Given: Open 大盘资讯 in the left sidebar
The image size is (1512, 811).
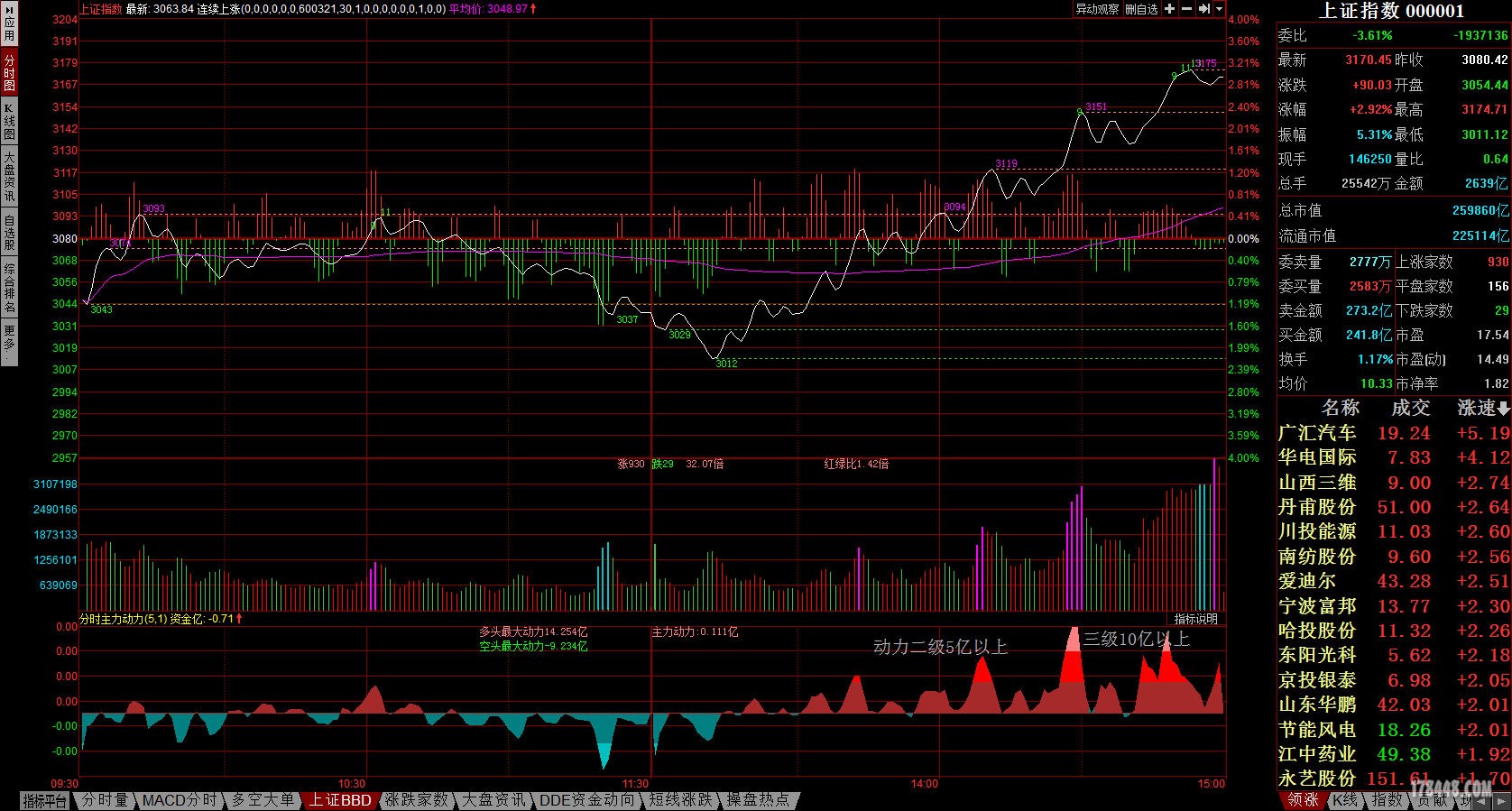Looking at the screenshot, I should 9,176.
